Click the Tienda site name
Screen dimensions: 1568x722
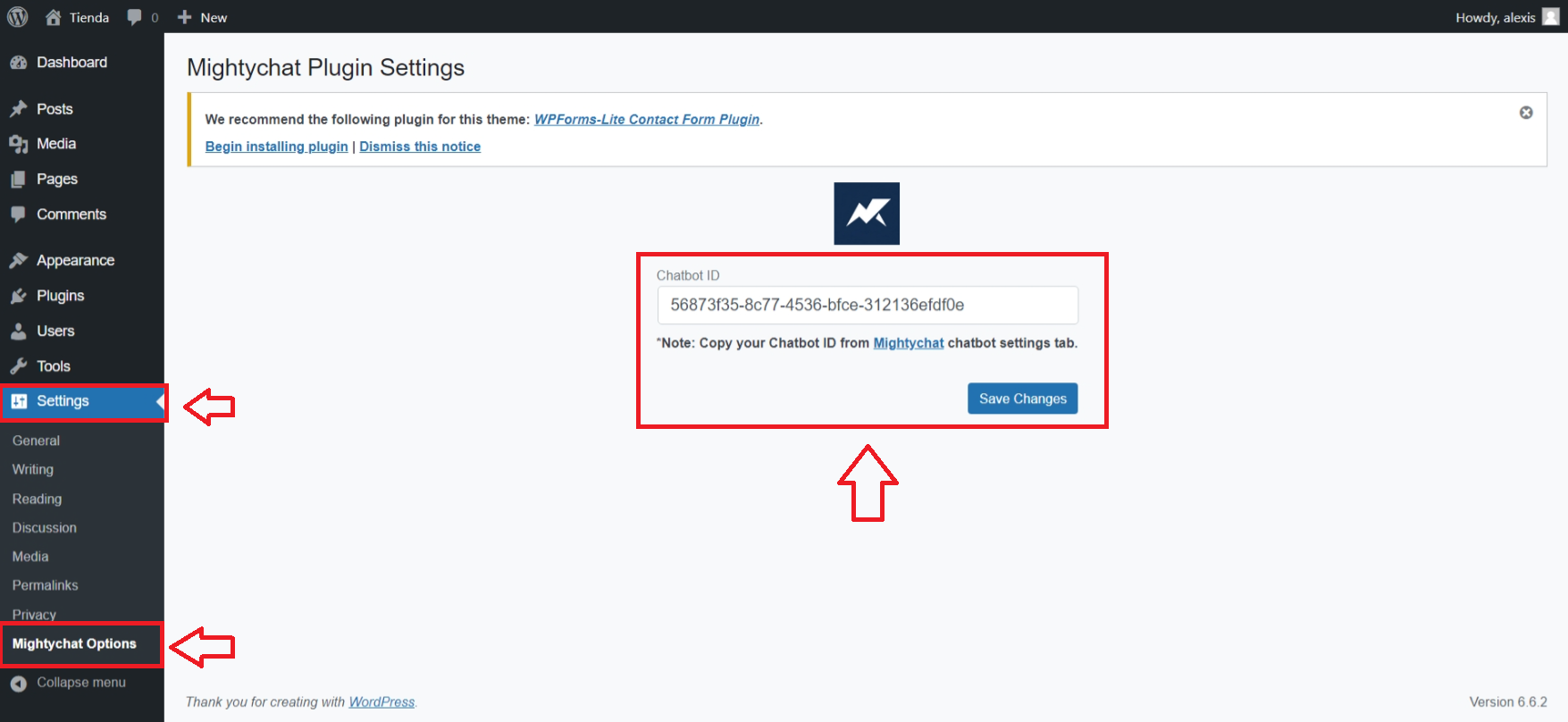[89, 17]
